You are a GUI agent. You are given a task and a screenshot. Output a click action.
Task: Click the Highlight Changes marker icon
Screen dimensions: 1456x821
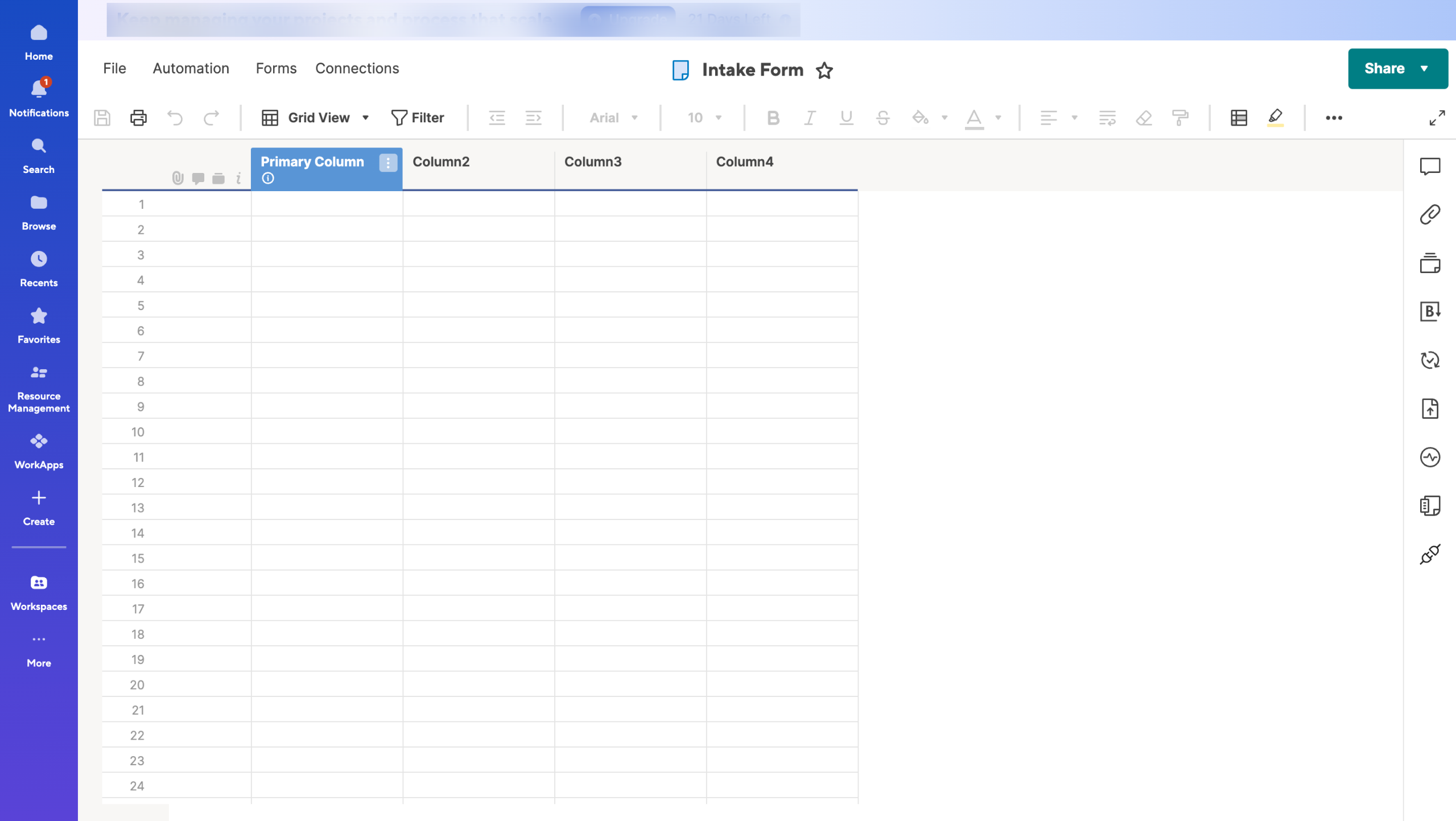1275,118
